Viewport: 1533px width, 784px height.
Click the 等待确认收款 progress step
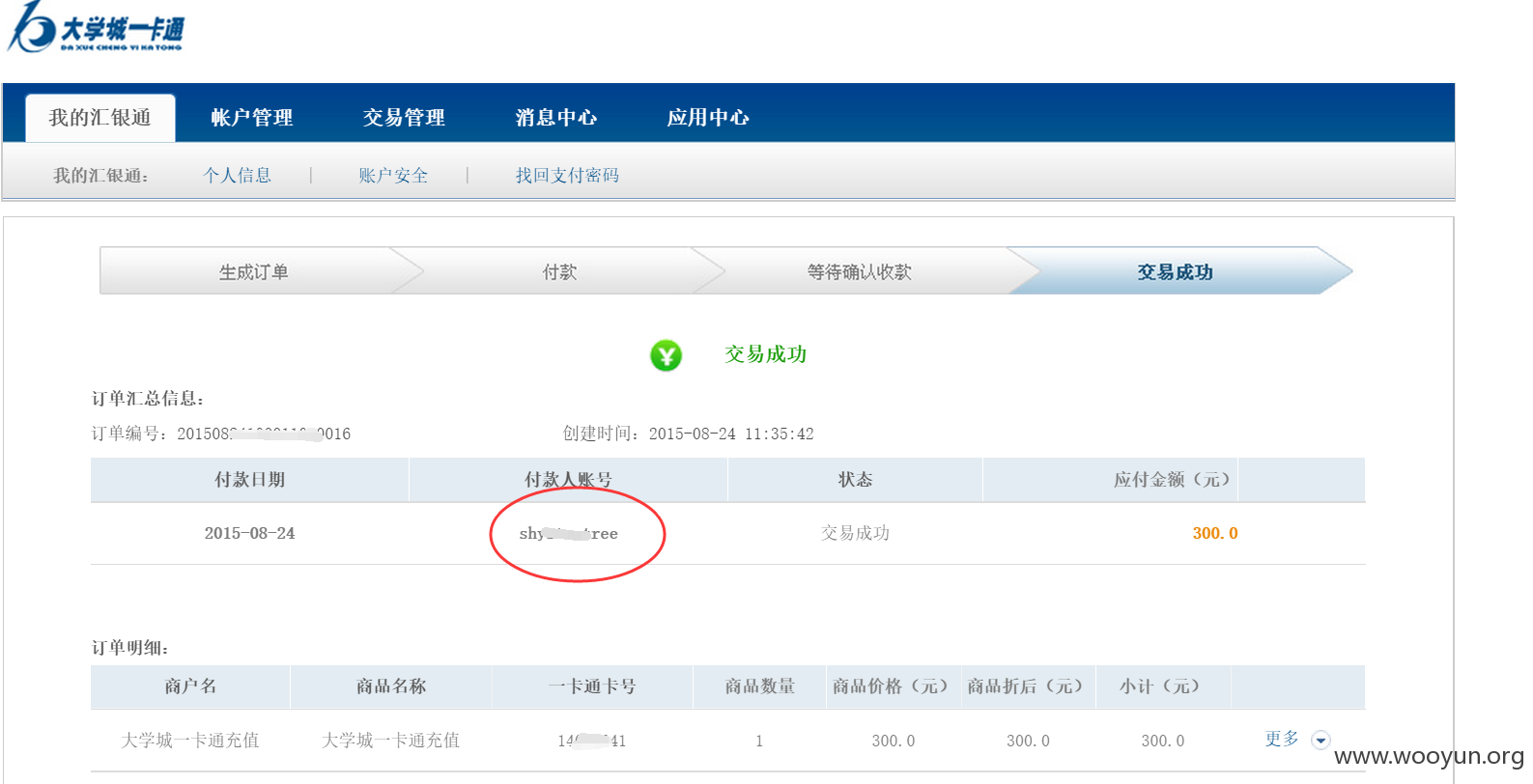click(x=860, y=272)
